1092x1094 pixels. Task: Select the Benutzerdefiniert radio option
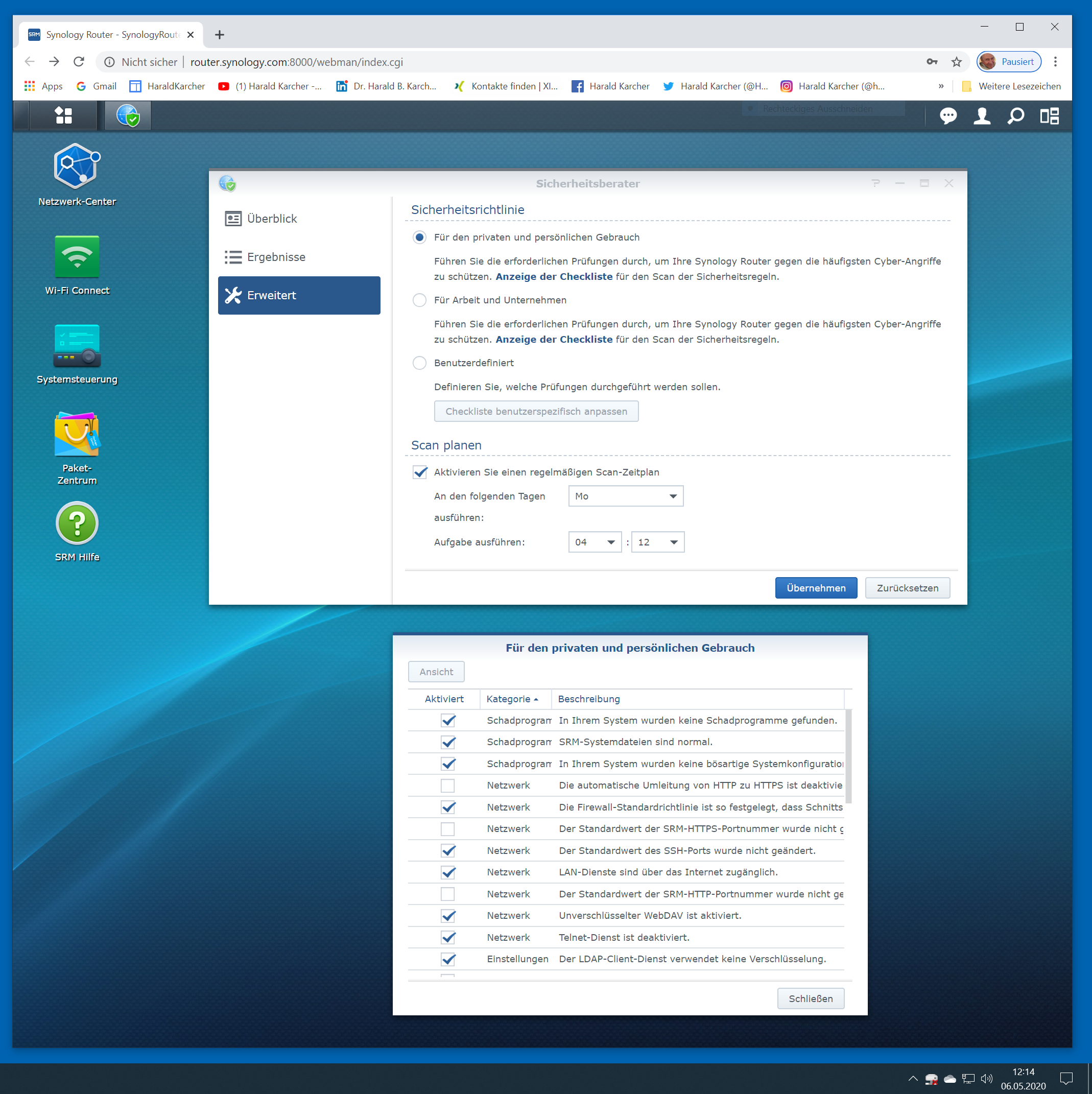[x=420, y=363]
